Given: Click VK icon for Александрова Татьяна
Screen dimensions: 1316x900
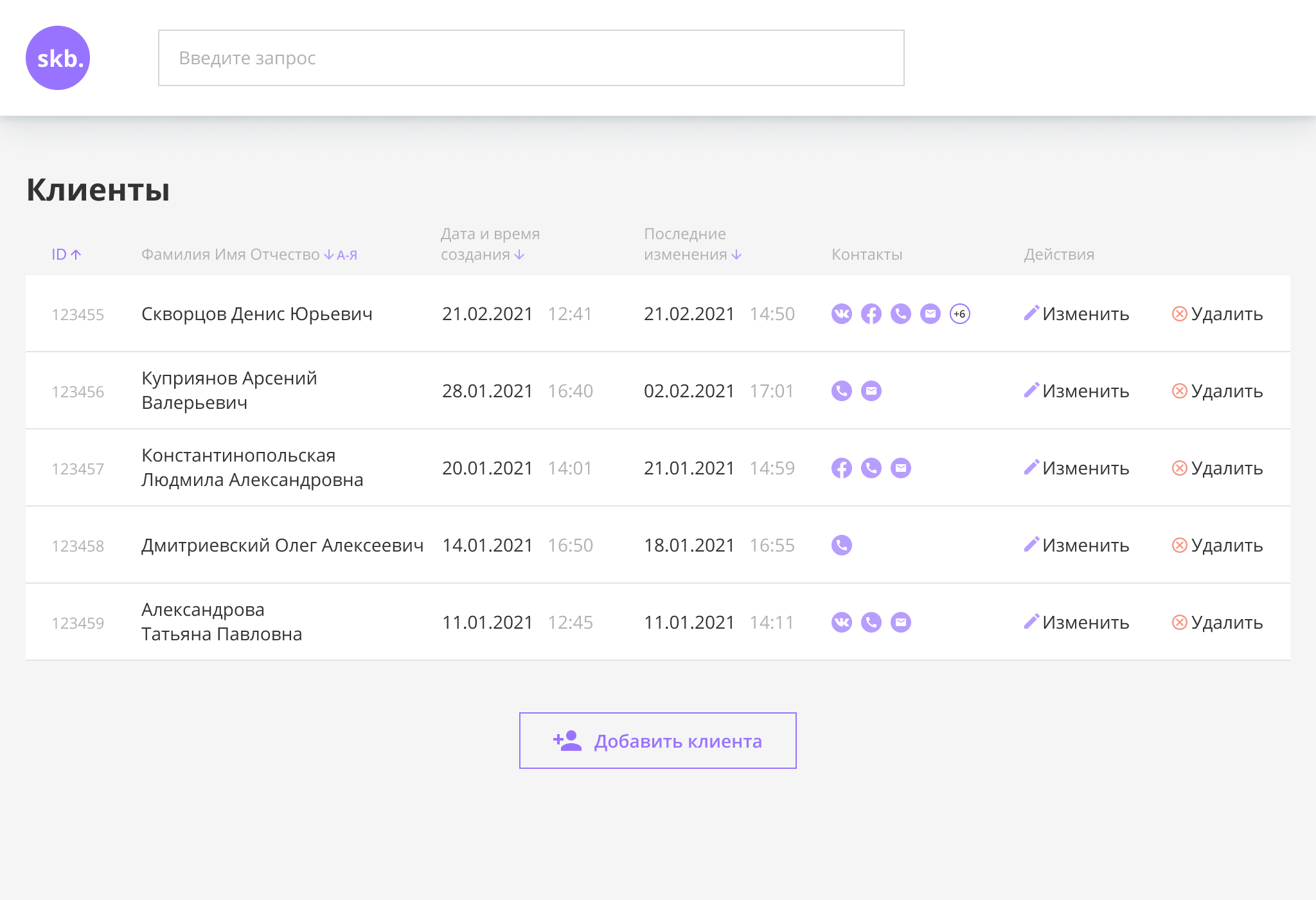Looking at the screenshot, I should [841, 622].
